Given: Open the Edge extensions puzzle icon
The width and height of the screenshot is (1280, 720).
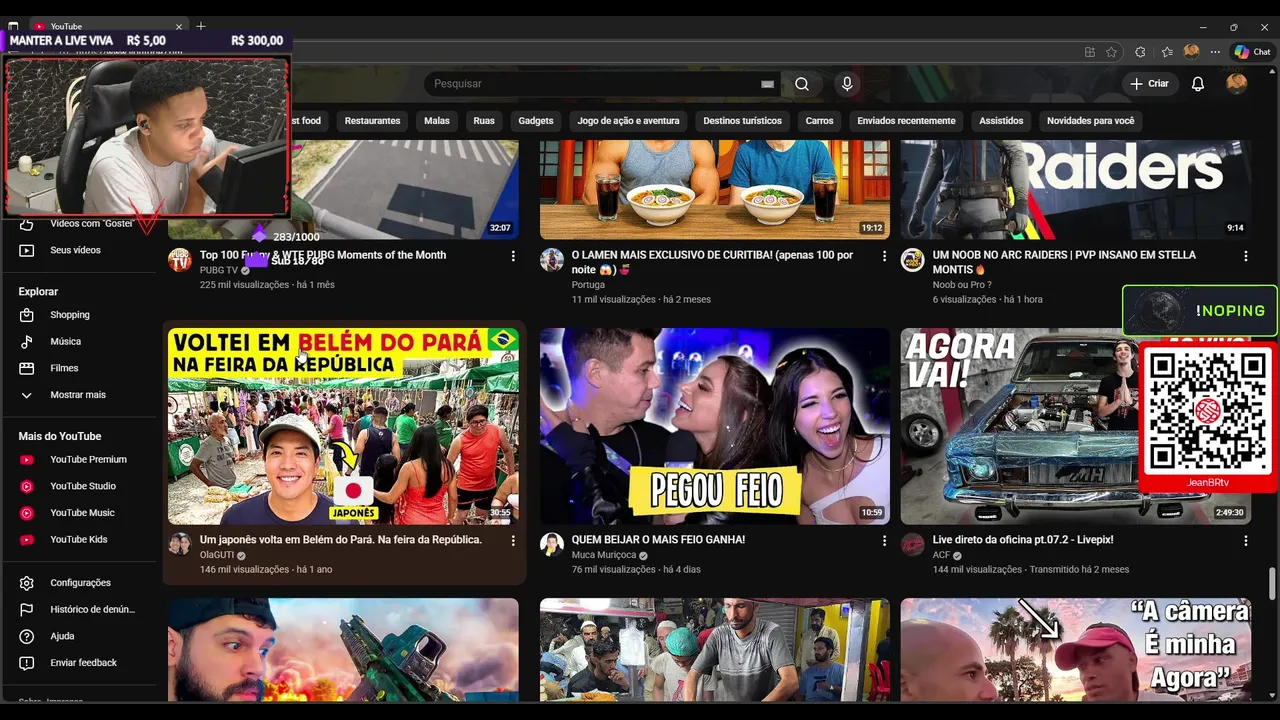Looking at the screenshot, I should 1140,52.
